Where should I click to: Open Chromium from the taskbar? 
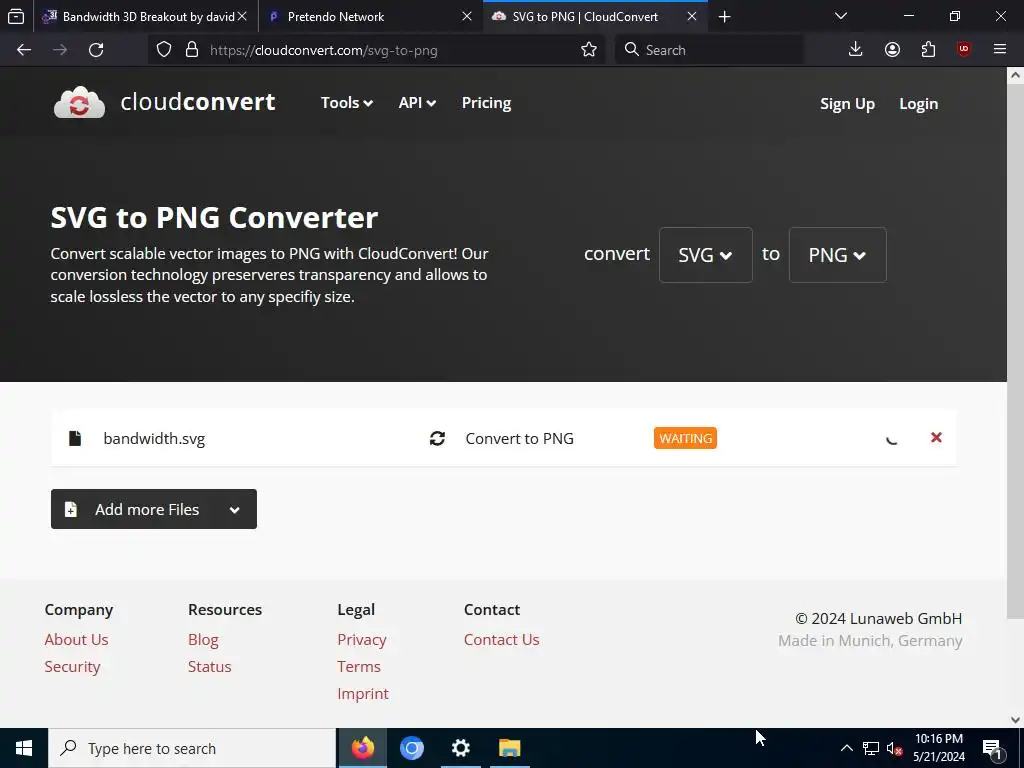click(x=411, y=748)
